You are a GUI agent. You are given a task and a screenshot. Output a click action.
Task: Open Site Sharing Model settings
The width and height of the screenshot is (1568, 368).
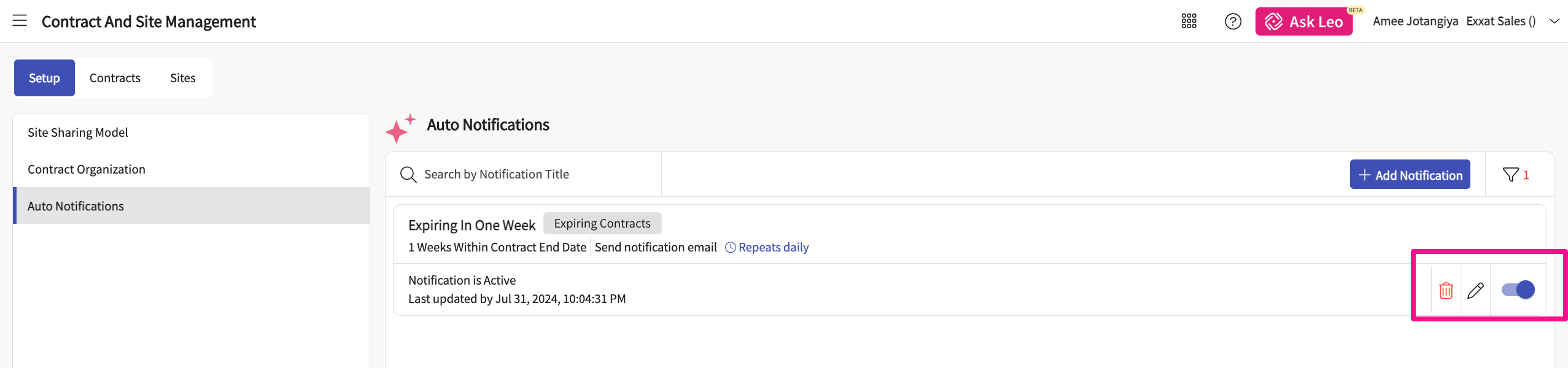78,132
